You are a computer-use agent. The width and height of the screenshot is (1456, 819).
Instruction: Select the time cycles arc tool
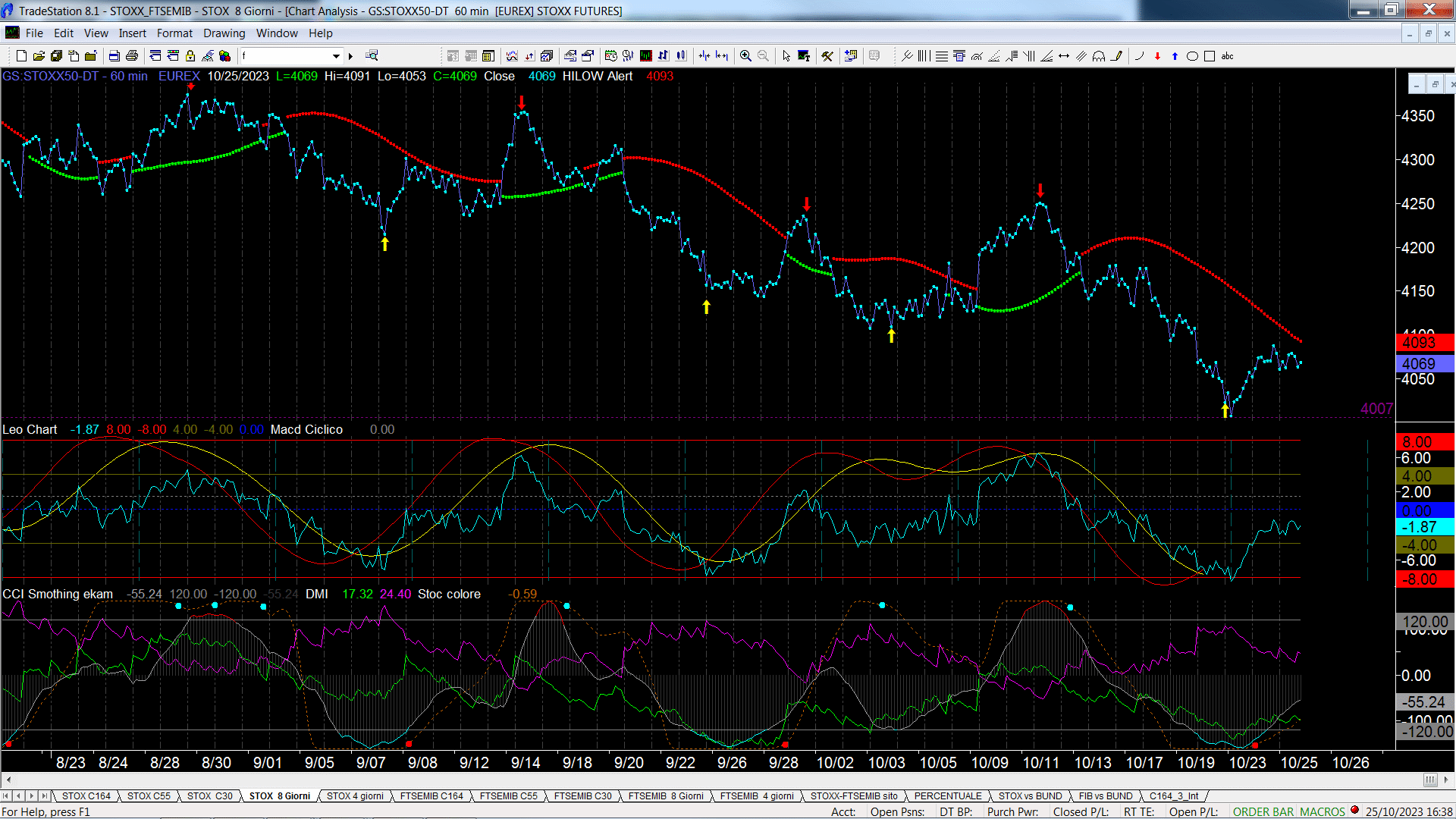1099,56
